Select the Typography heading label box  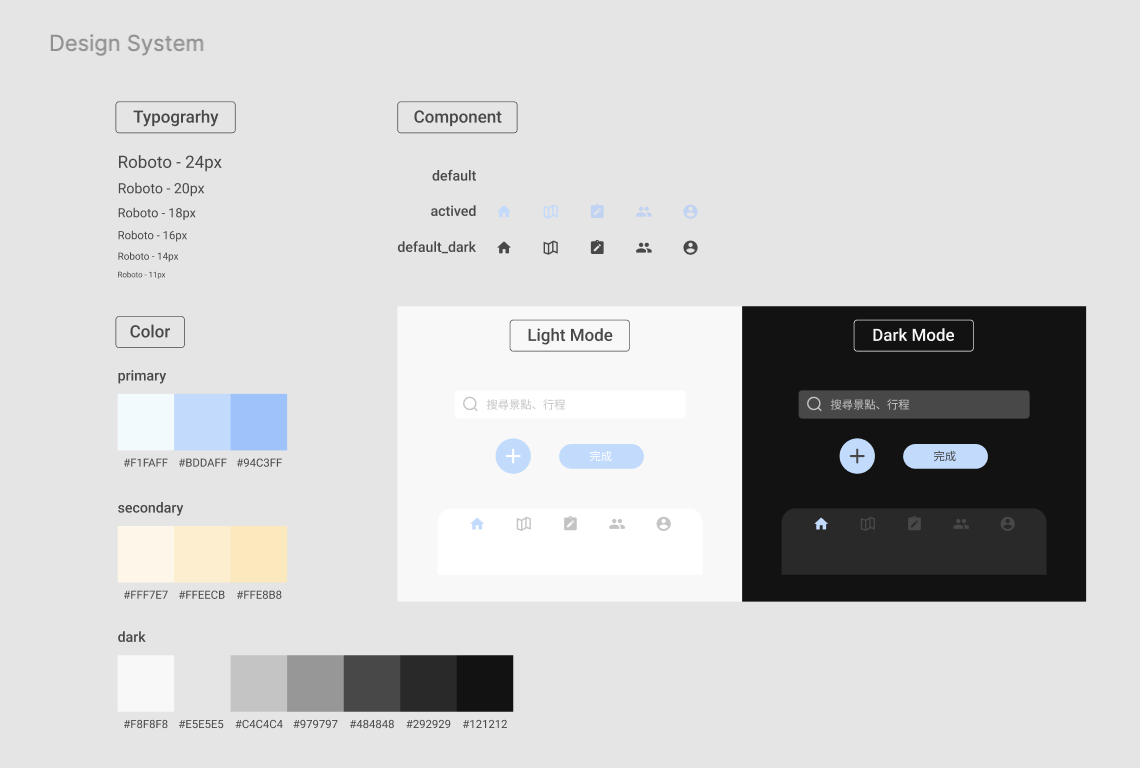[x=175, y=117]
